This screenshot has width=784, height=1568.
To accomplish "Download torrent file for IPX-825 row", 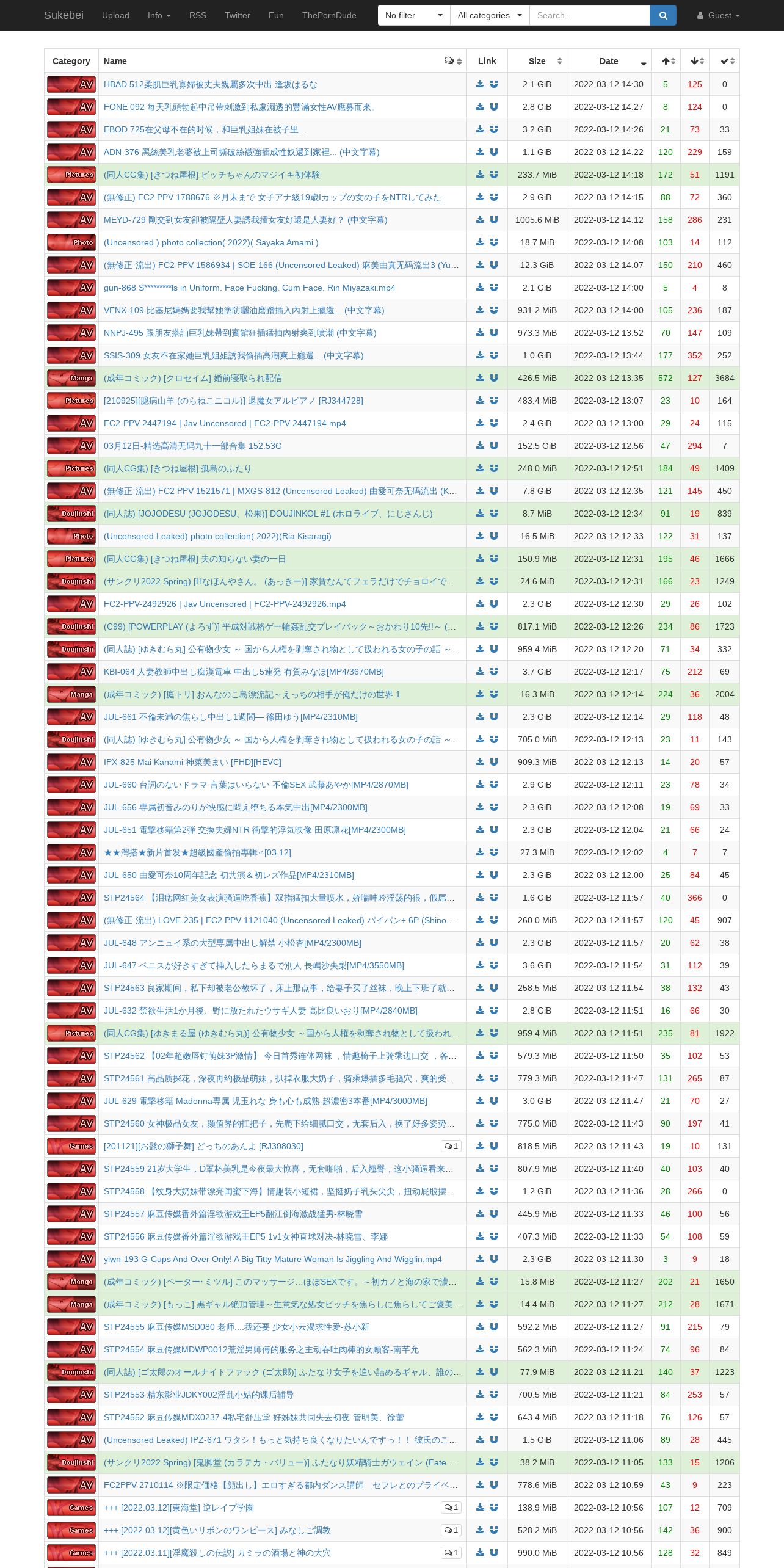I will coord(481,762).
